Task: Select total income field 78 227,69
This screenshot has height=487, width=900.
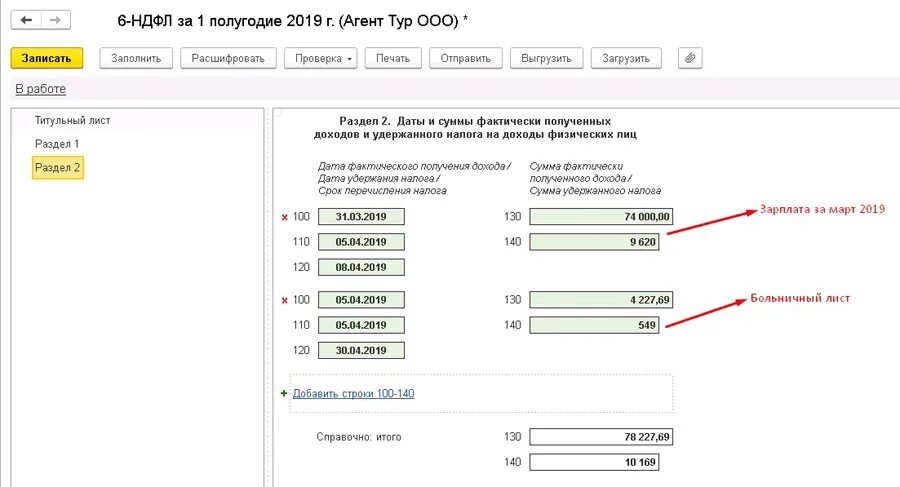Action: tap(601, 437)
